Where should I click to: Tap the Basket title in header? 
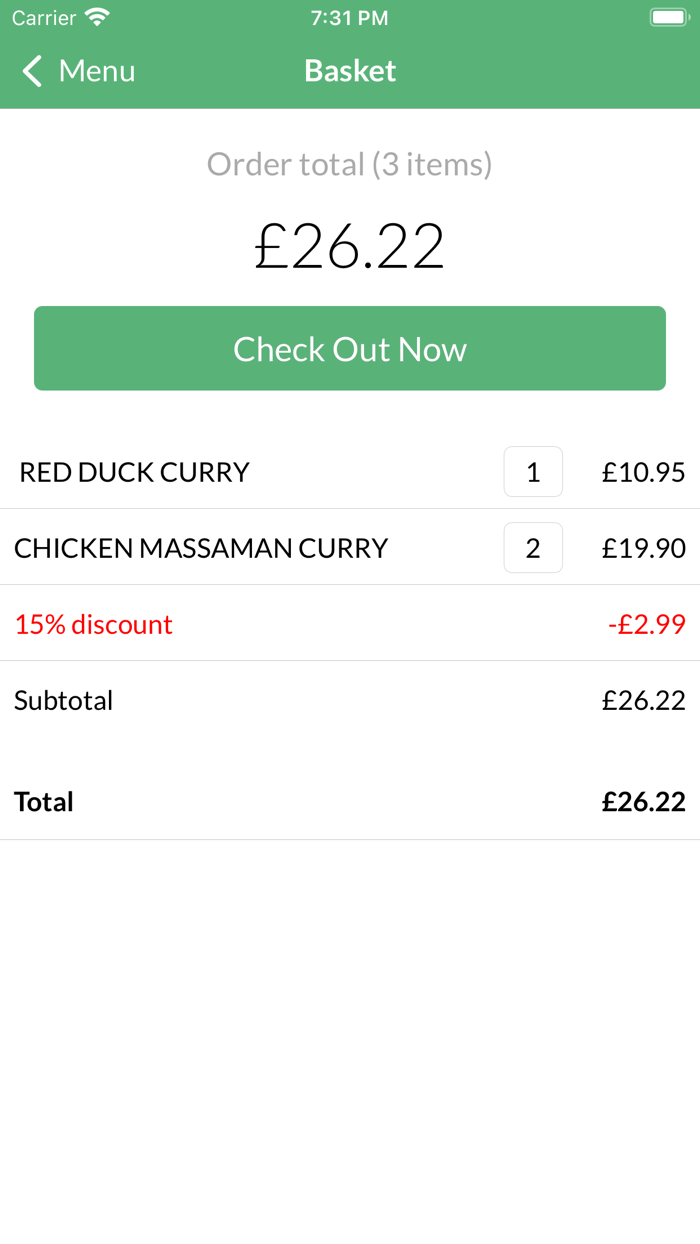pyautogui.click(x=350, y=71)
